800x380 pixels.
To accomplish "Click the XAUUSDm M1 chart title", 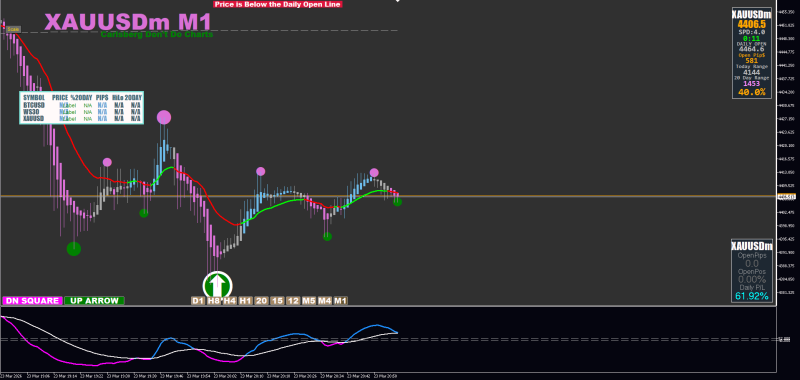I will pyautogui.click(x=128, y=22).
